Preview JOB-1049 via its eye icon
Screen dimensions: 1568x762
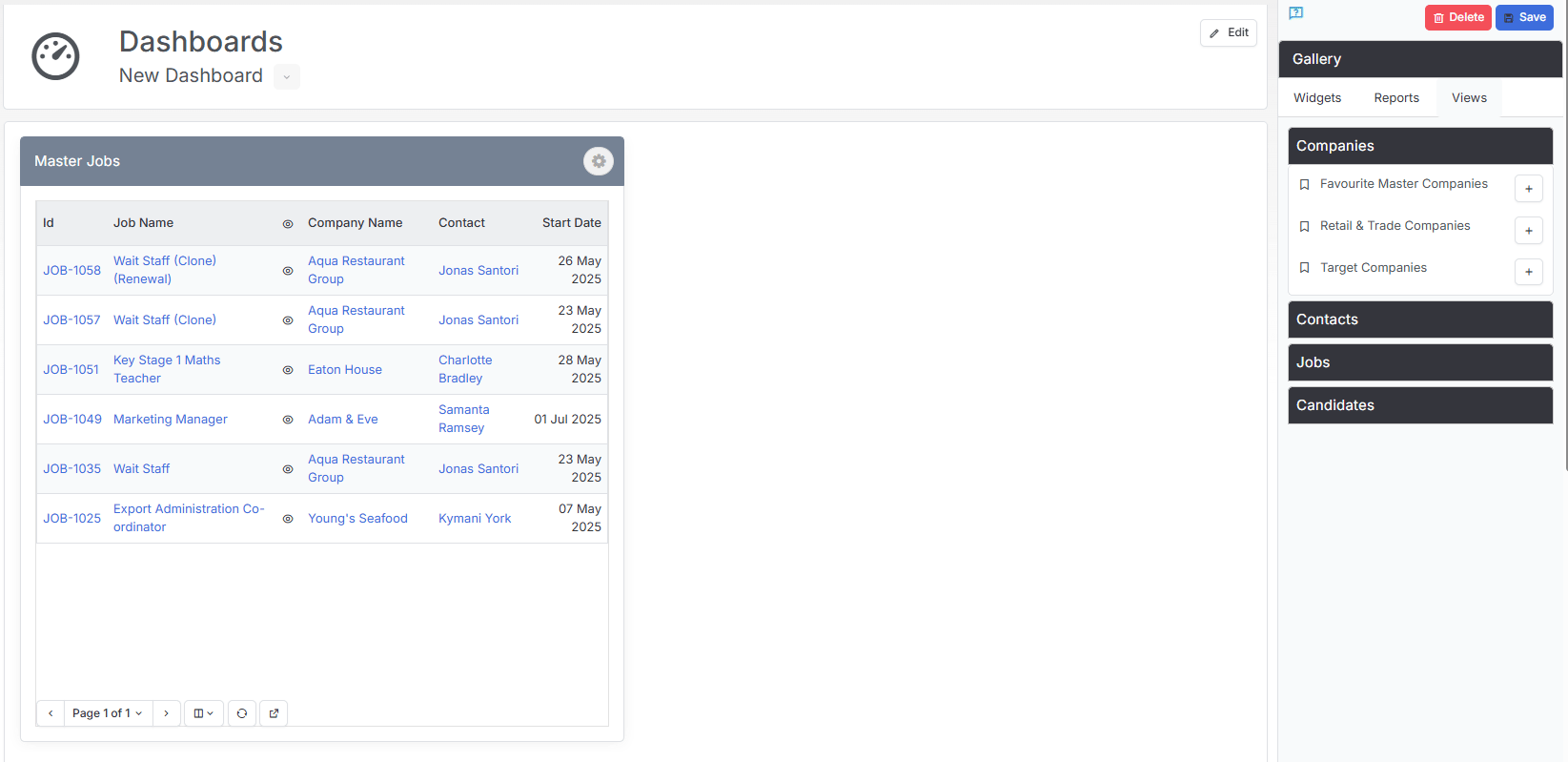pyautogui.click(x=288, y=420)
